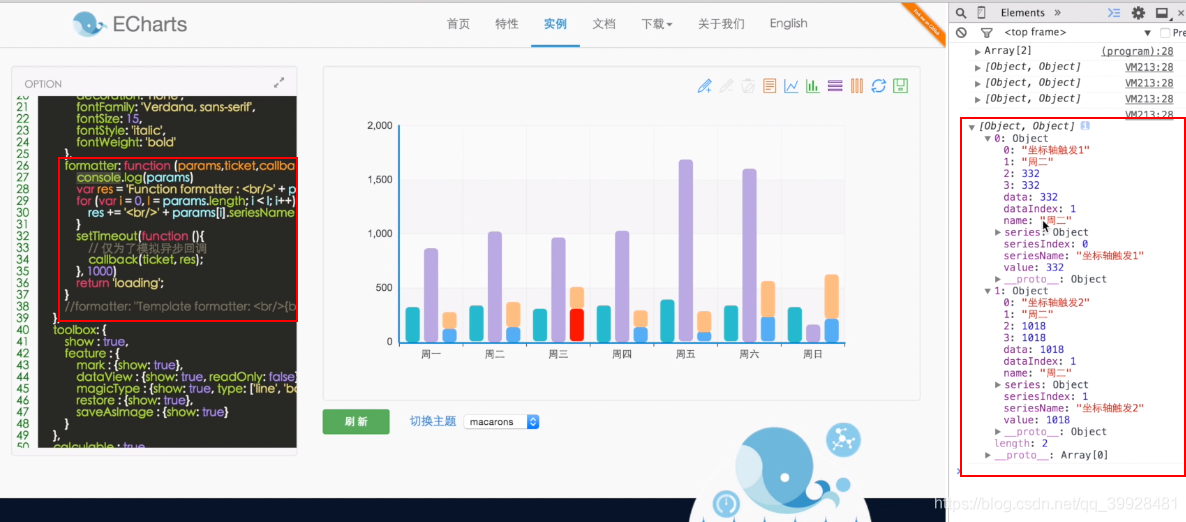Switch chart to line type icon
Screen dimensions: 1186x522
(x=791, y=85)
